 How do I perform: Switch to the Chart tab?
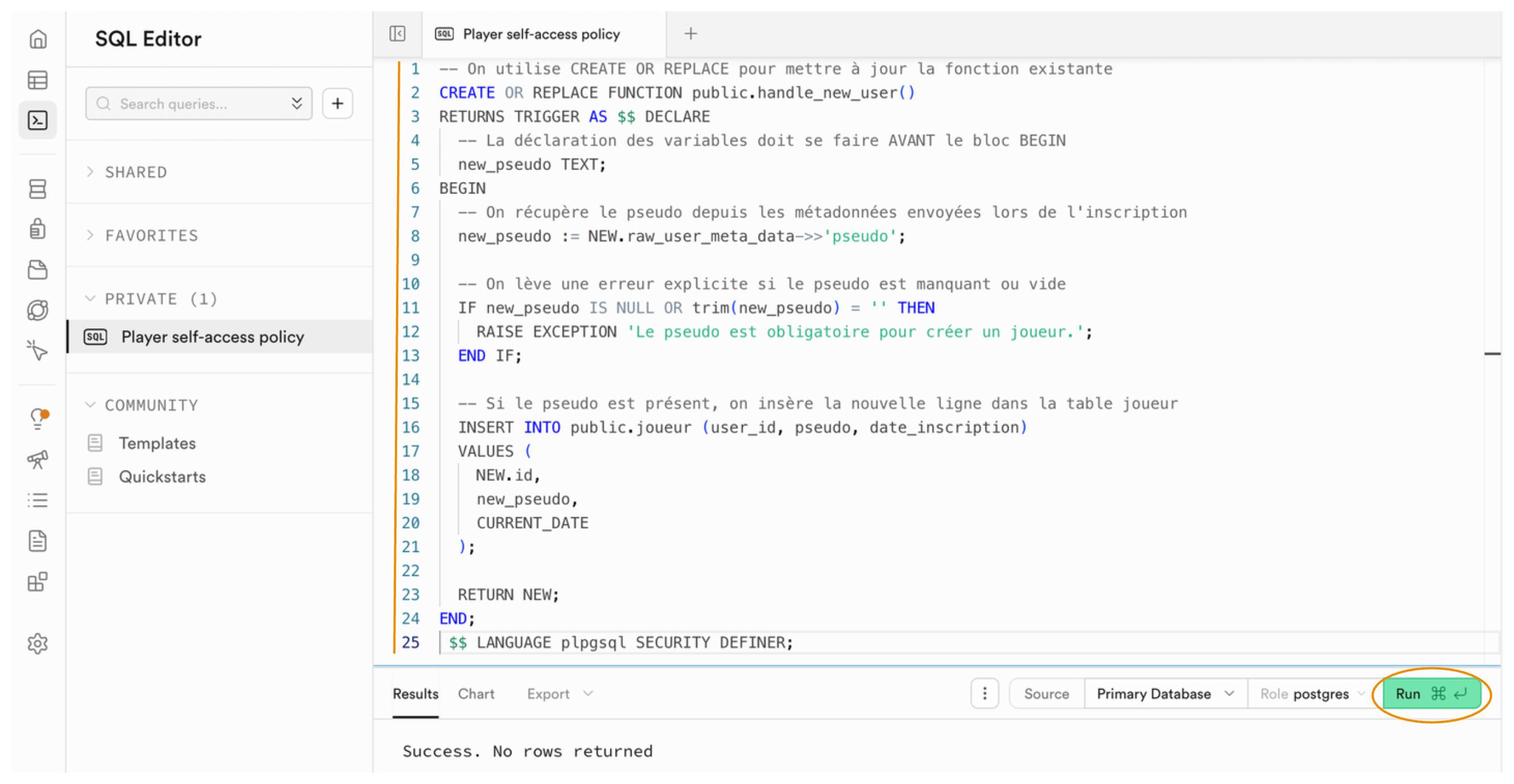coord(476,694)
